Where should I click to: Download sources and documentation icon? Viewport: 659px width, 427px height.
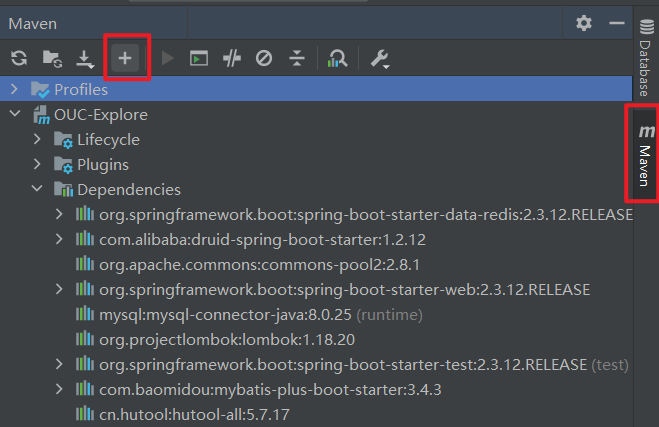pos(85,59)
